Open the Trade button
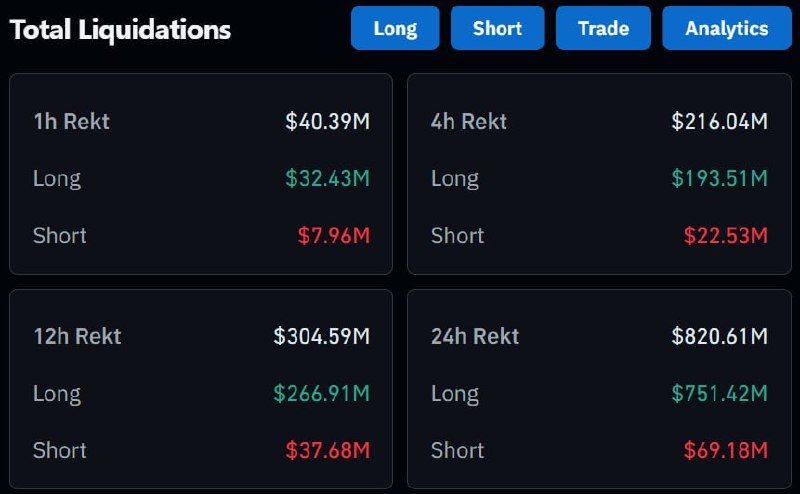This screenshot has height=494, width=800. tap(603, 28)
